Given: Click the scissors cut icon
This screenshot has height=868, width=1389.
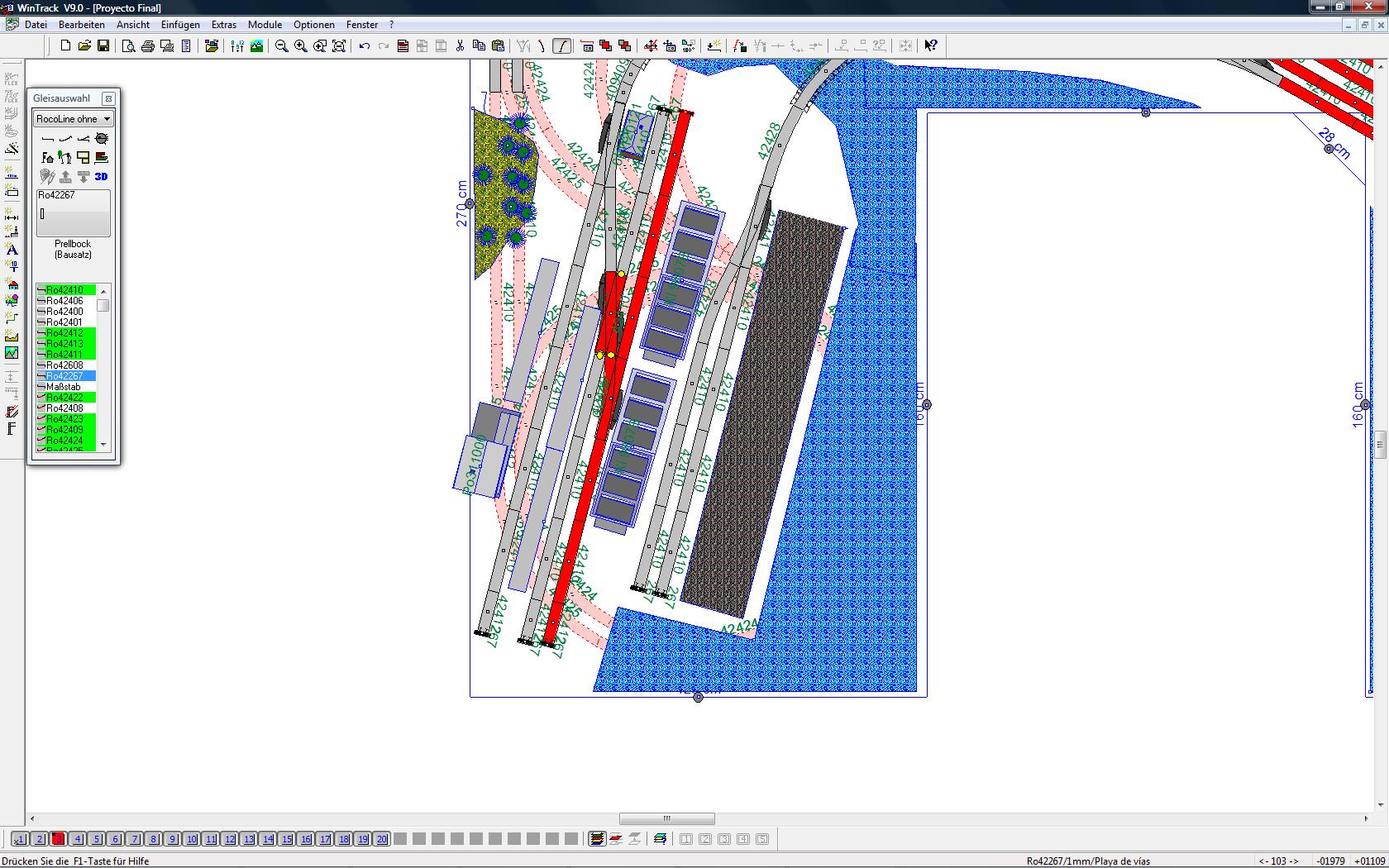Looking at the screenshot, I should (461, 46).
